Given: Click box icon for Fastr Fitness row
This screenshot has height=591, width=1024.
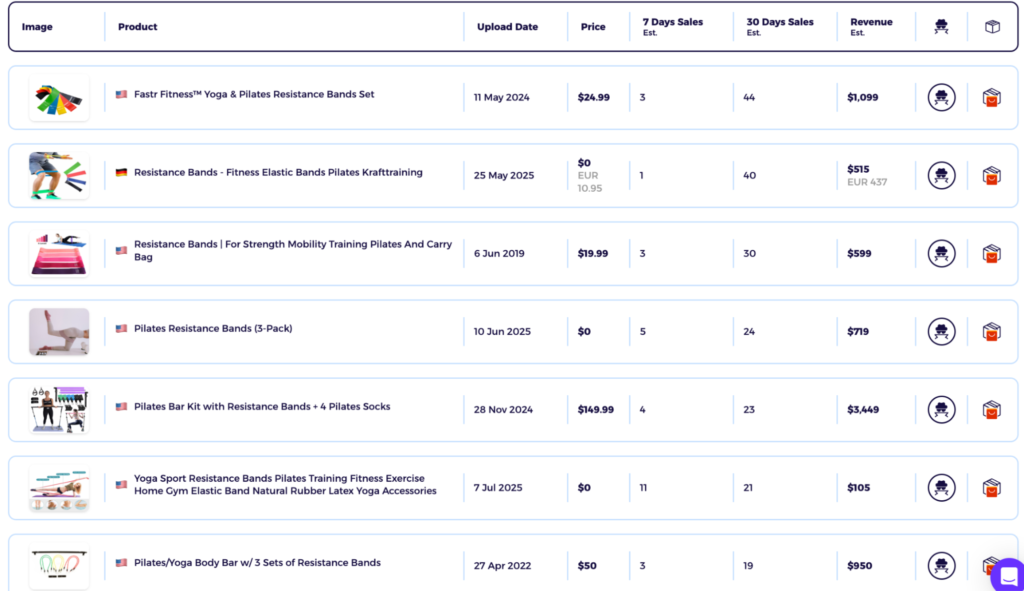Looking at the screenshot, I should pyautogui.click(x=991, y=97).
